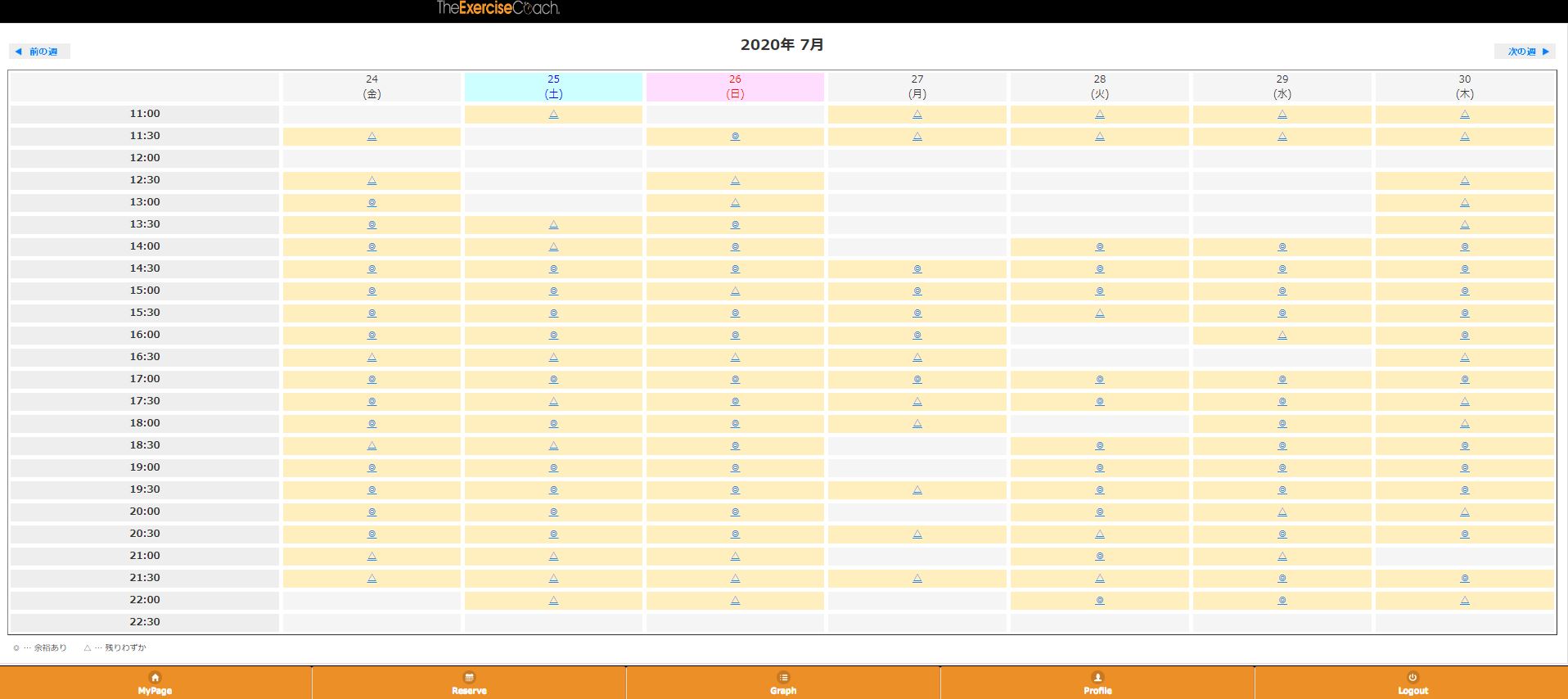This screenshot has height=699, width=1568.
Task: Choose the 13:30 slot on Thursday 30
Action: tap(1465, 225)
